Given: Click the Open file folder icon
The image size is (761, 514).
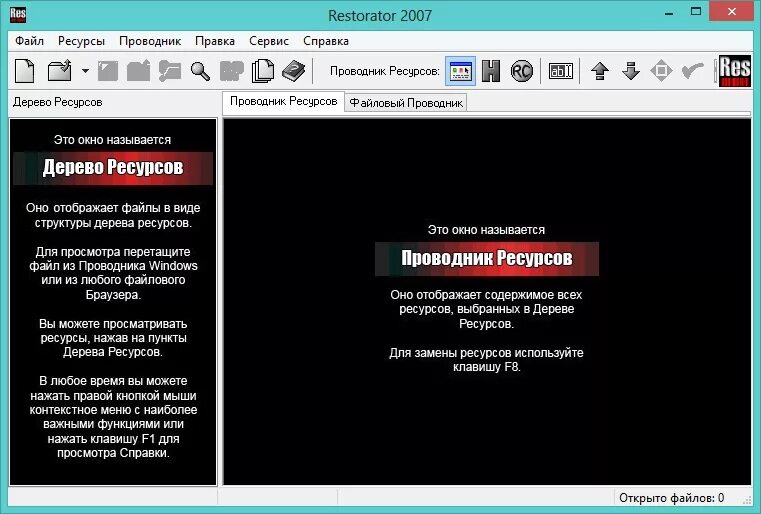Looking at the screenshot, I should [x=59, y=71].
